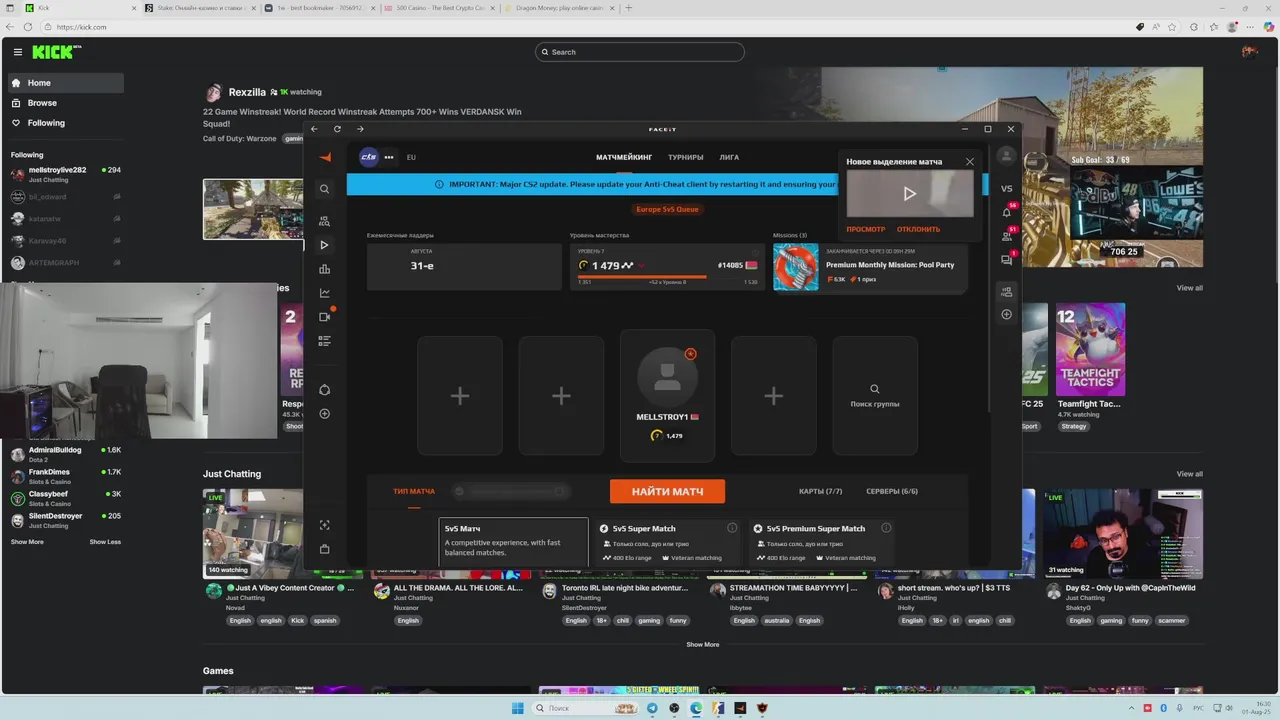Select the ТИП МАТЧА tab
Image resolution: width=1280 pixels, height=720 pixels.
tap(414, 491)
